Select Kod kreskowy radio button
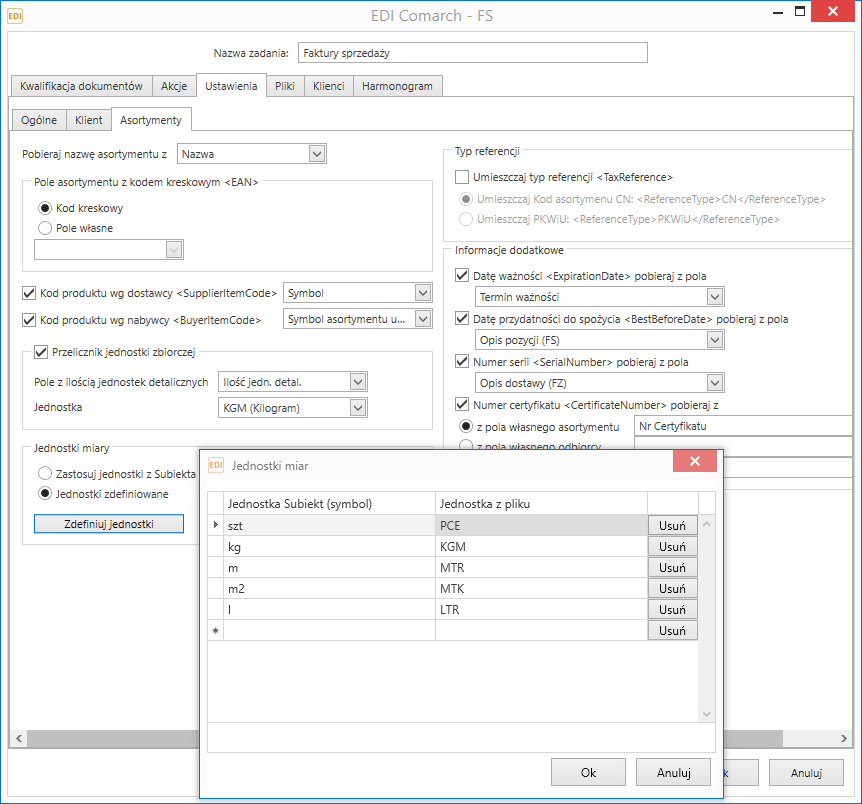 tap(45, 208)
